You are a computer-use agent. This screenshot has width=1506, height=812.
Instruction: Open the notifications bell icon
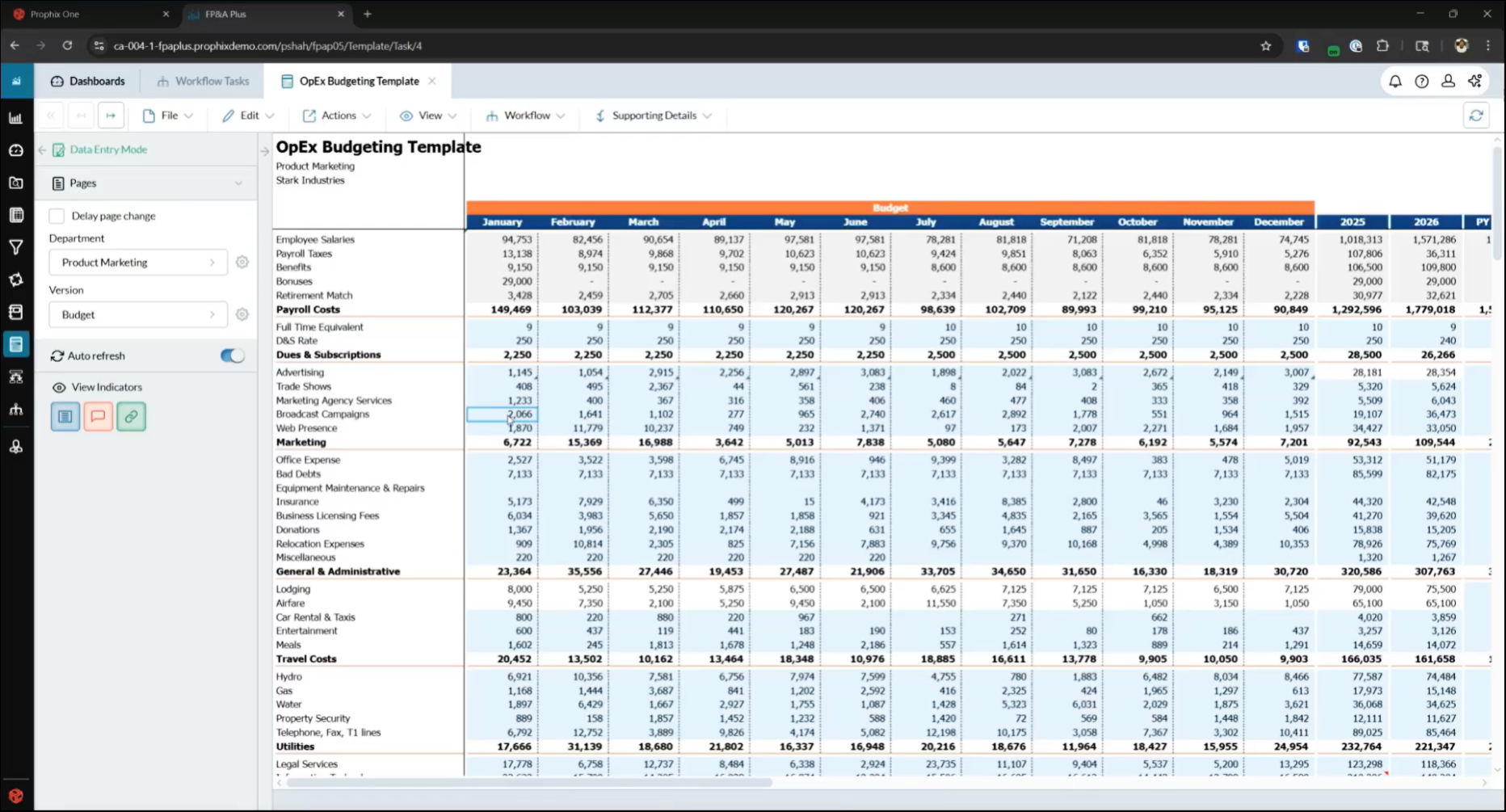coord(1395,81)
